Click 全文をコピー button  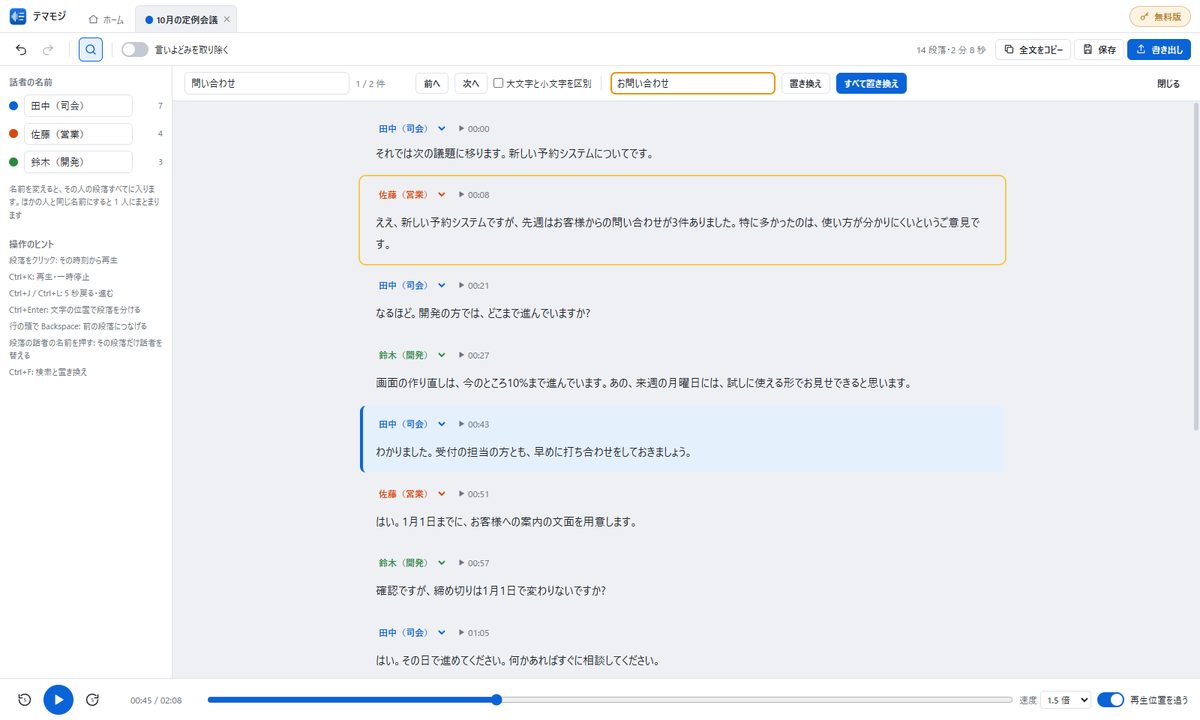(1034, 49)
